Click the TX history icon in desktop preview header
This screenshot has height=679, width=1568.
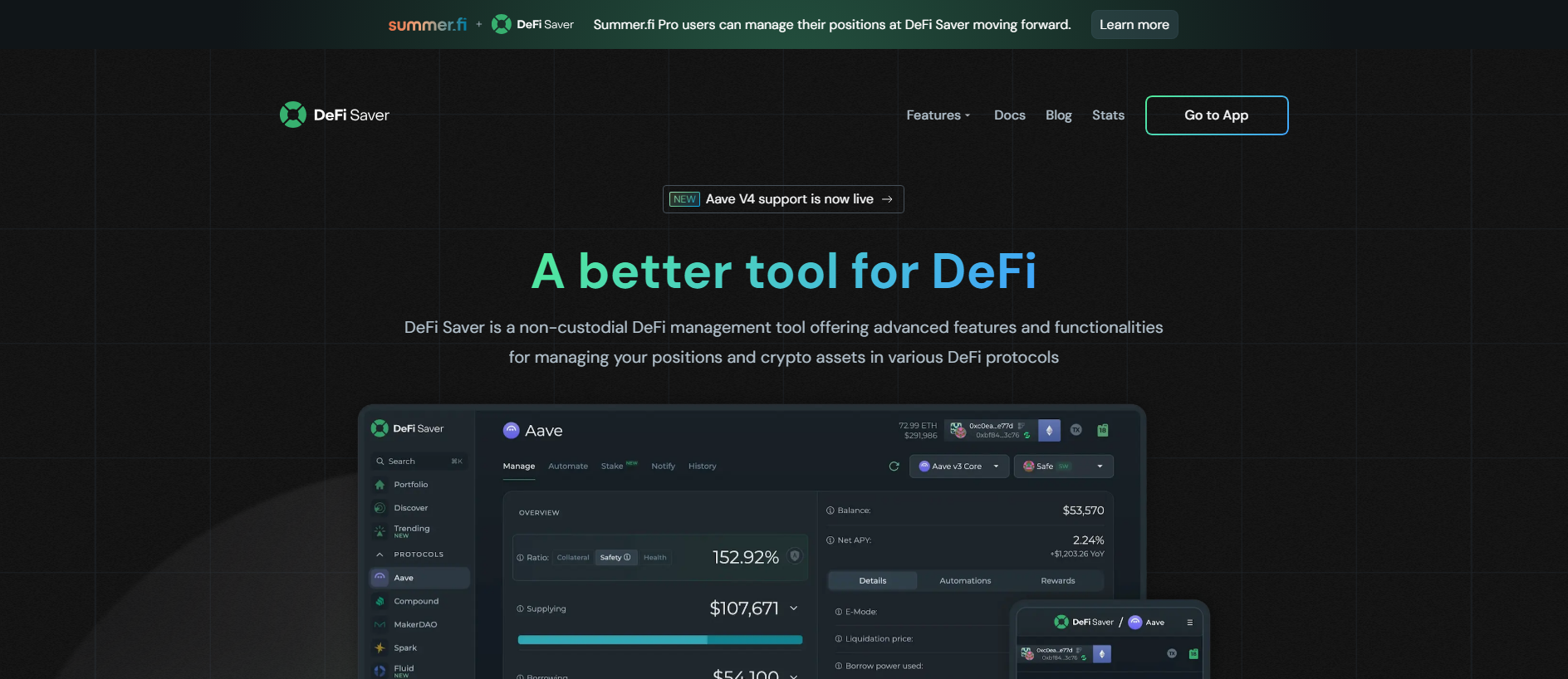point(1076,430)
